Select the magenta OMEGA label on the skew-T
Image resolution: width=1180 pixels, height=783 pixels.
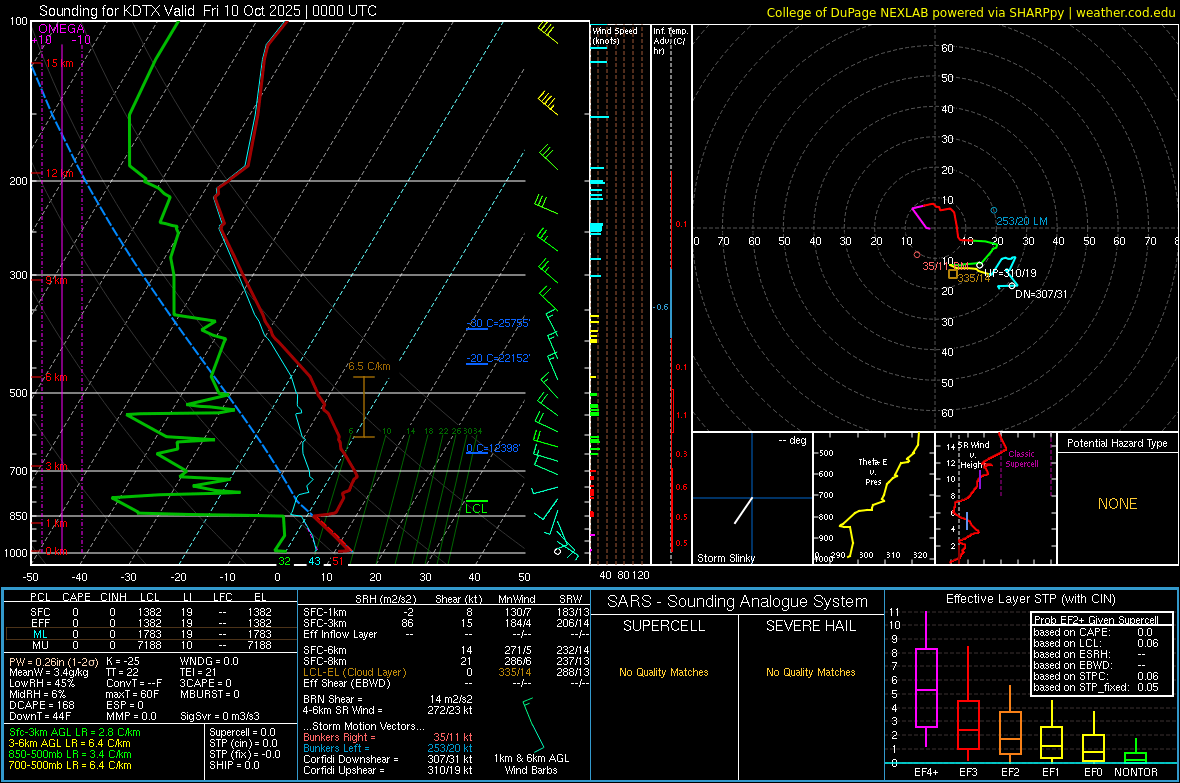62,29
